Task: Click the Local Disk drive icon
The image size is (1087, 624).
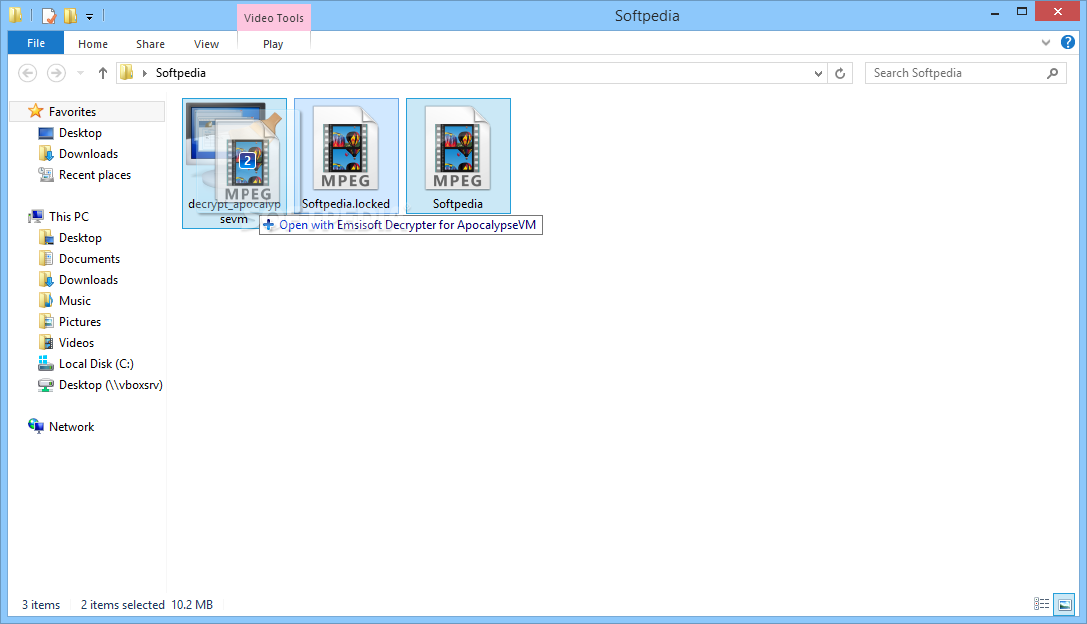Action: 46,363
